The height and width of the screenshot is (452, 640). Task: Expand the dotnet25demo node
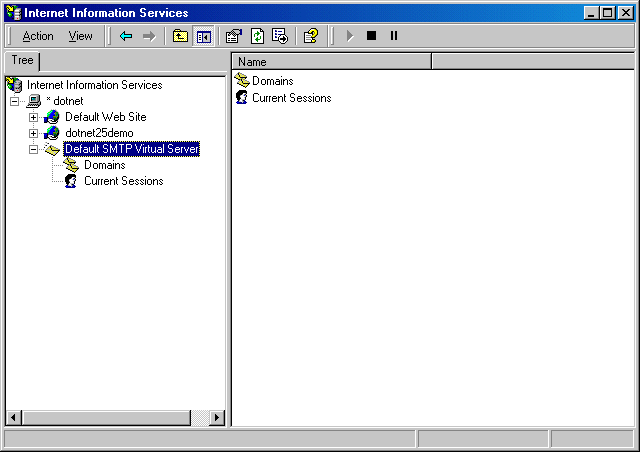coord(33,133)
